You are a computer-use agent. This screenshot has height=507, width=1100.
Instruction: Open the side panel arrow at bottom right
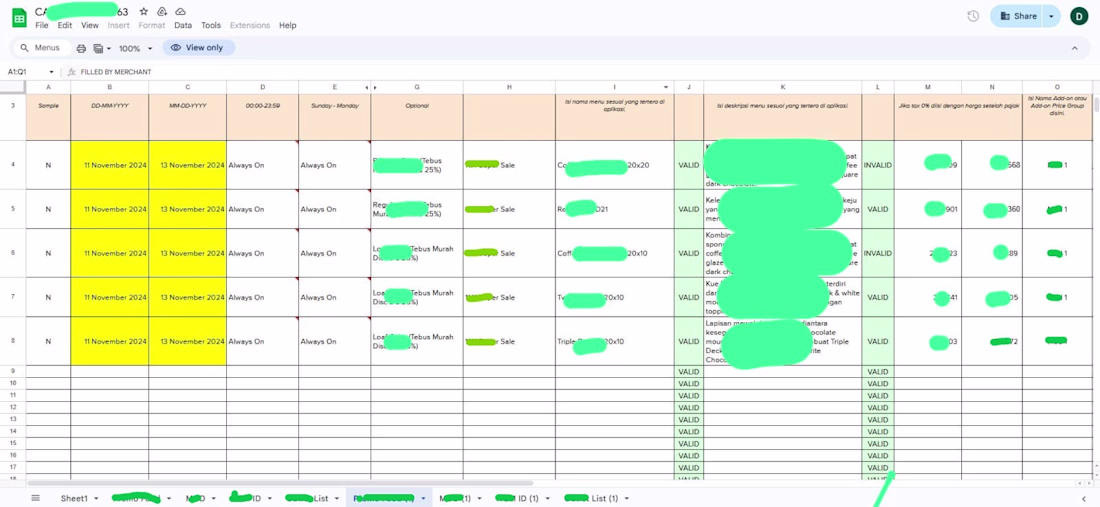click(1084, 498)
